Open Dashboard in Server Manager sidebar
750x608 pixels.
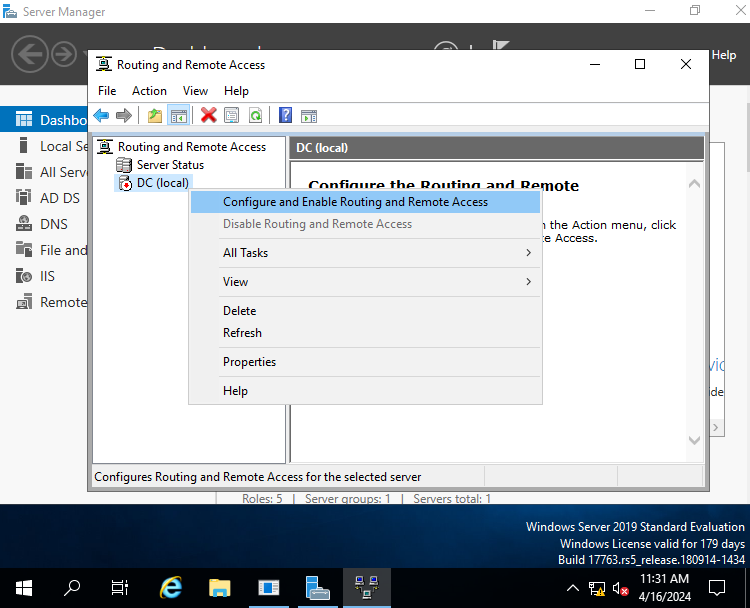click(x=44, y=120)
